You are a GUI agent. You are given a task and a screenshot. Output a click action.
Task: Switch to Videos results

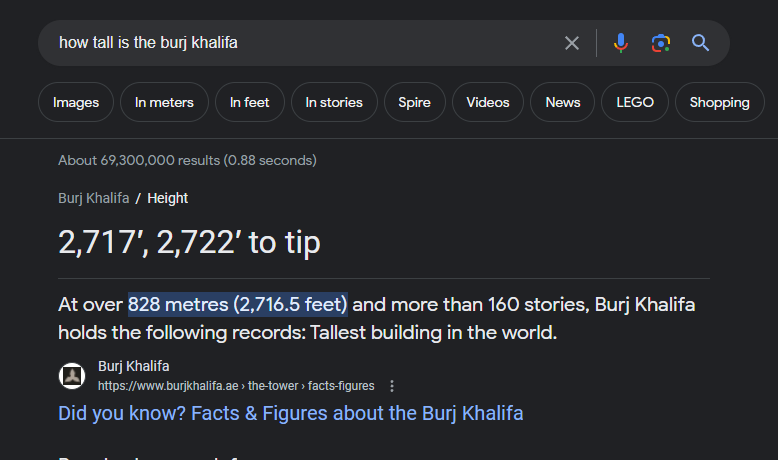coord(488,102)
